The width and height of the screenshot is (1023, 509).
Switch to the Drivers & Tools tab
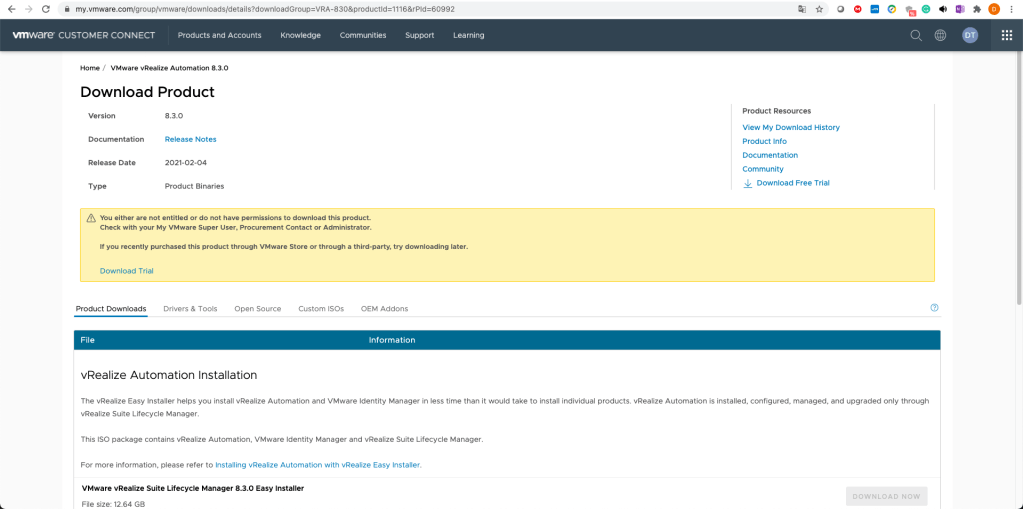click(190, 309)
